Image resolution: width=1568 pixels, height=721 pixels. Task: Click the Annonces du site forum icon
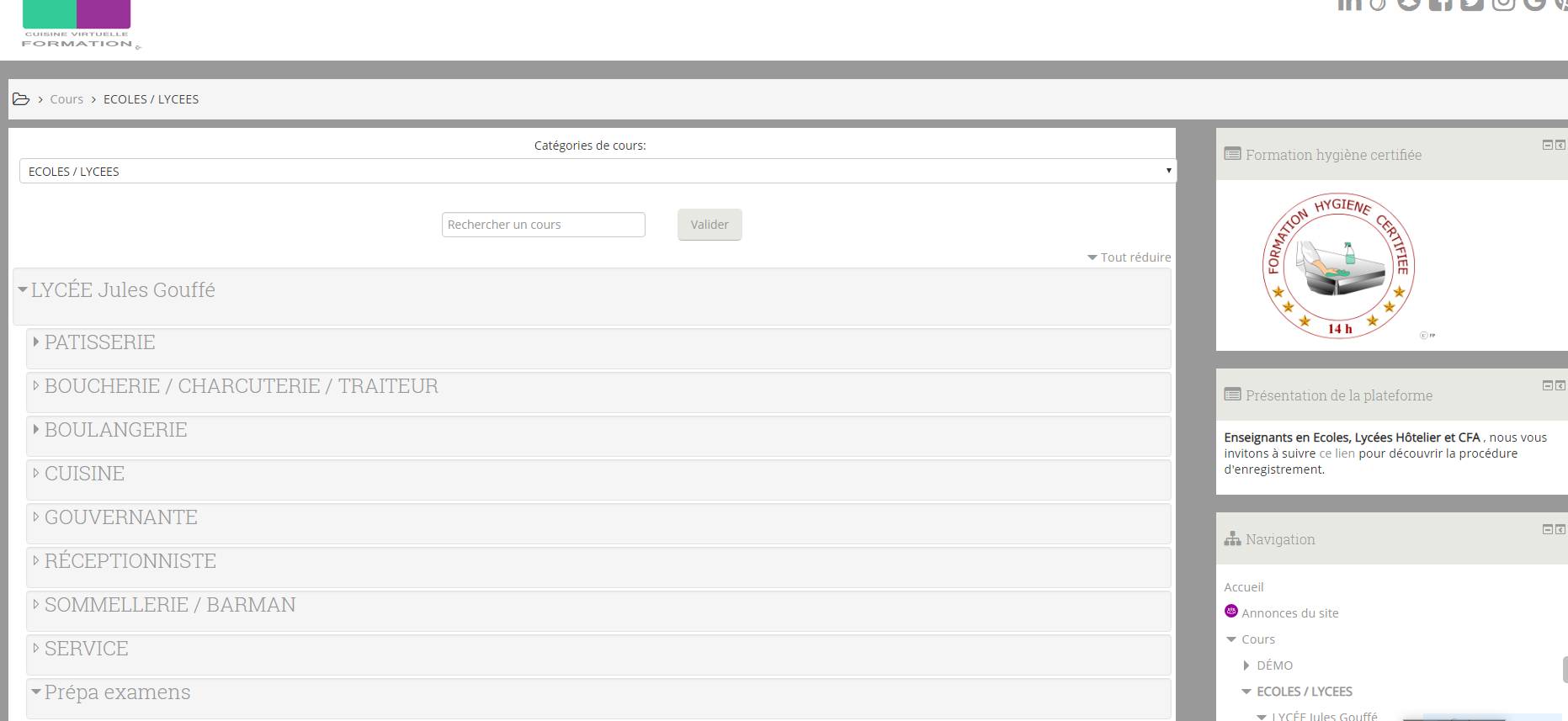(1231, 612)
